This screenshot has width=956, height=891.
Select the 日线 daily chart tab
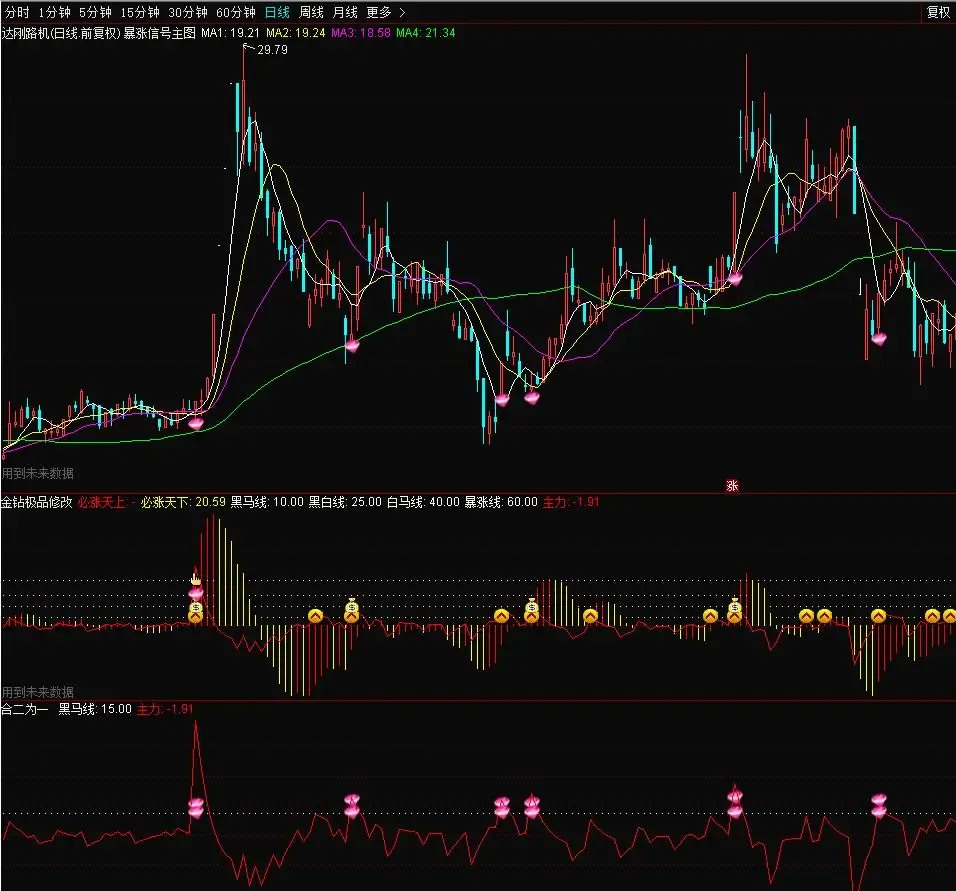point(277,12)
